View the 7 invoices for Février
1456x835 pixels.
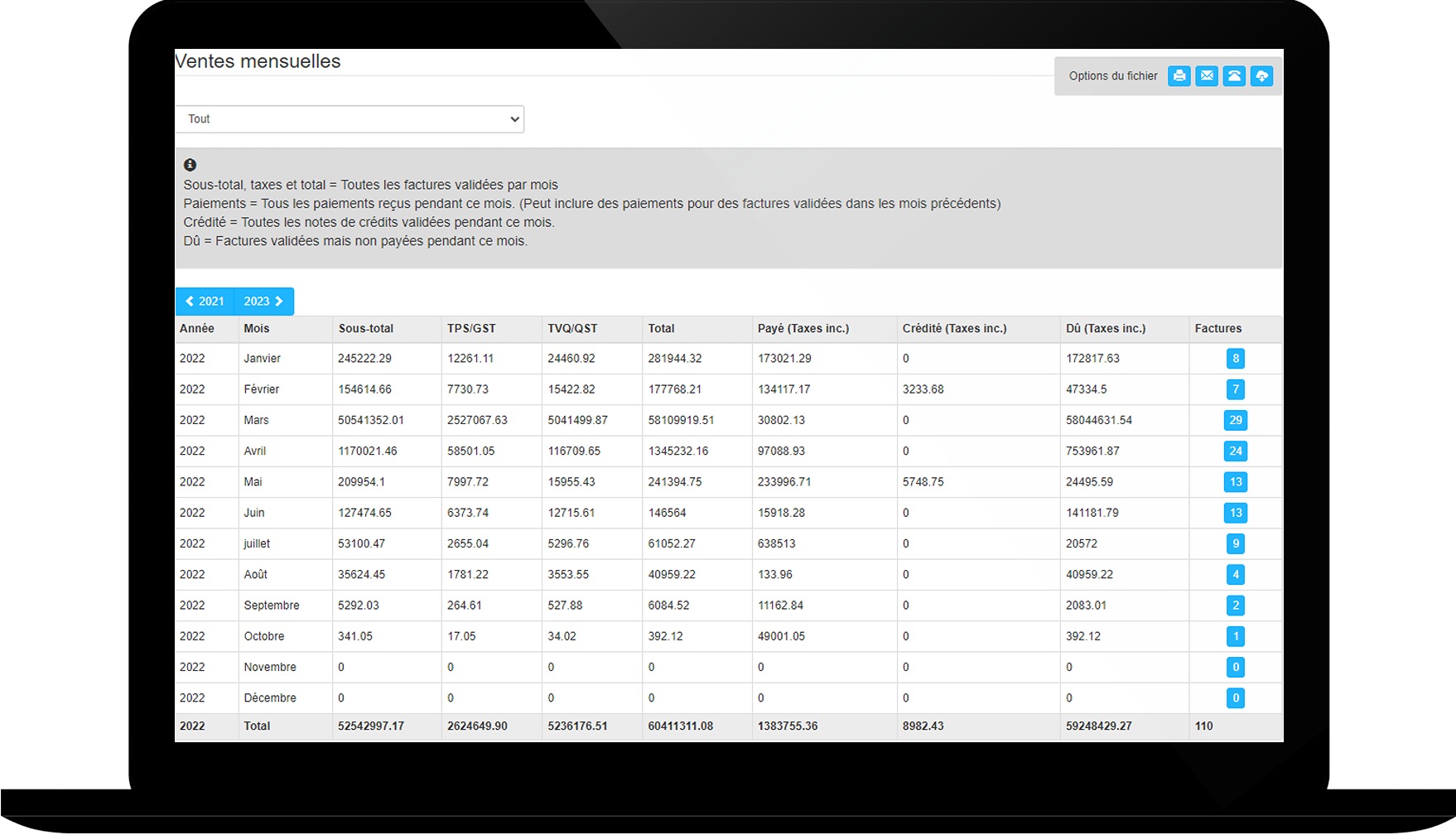(x=1235, y=389)
